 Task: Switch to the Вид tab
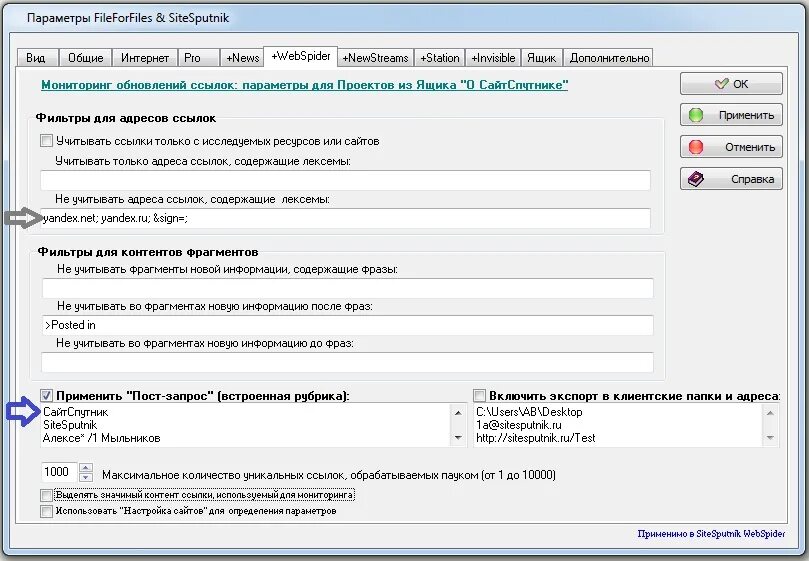(x=37, y=58)
